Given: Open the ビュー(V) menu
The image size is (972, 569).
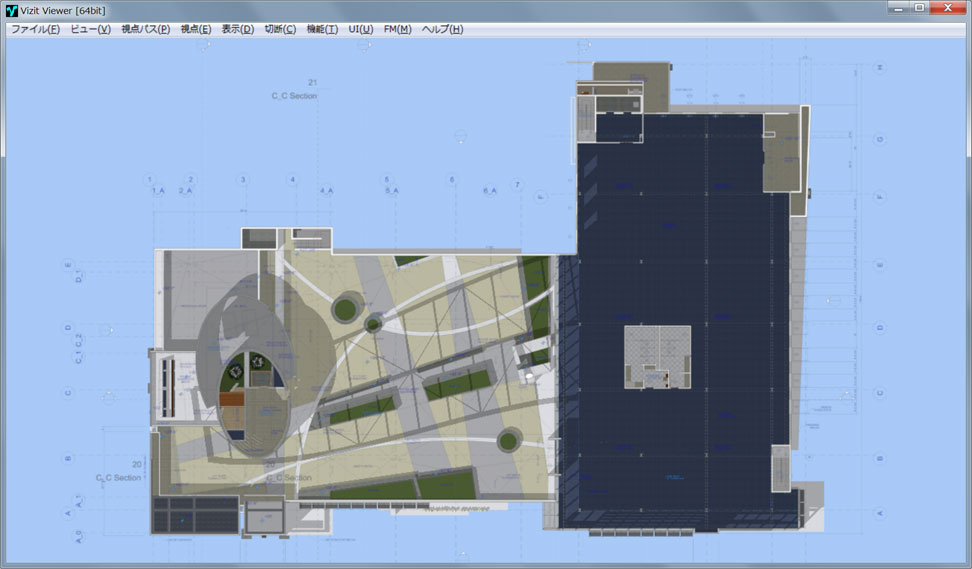Looking at the screenshot, I should pyautogui.click(x=90, y=29).
